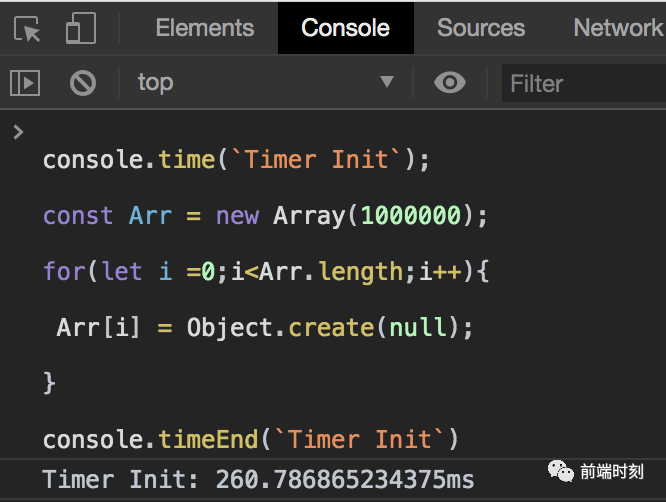The height and width of the screenshot is (502, 666).
Task: Click the const Arr = new Array line
Action: [x=265, y=215]
